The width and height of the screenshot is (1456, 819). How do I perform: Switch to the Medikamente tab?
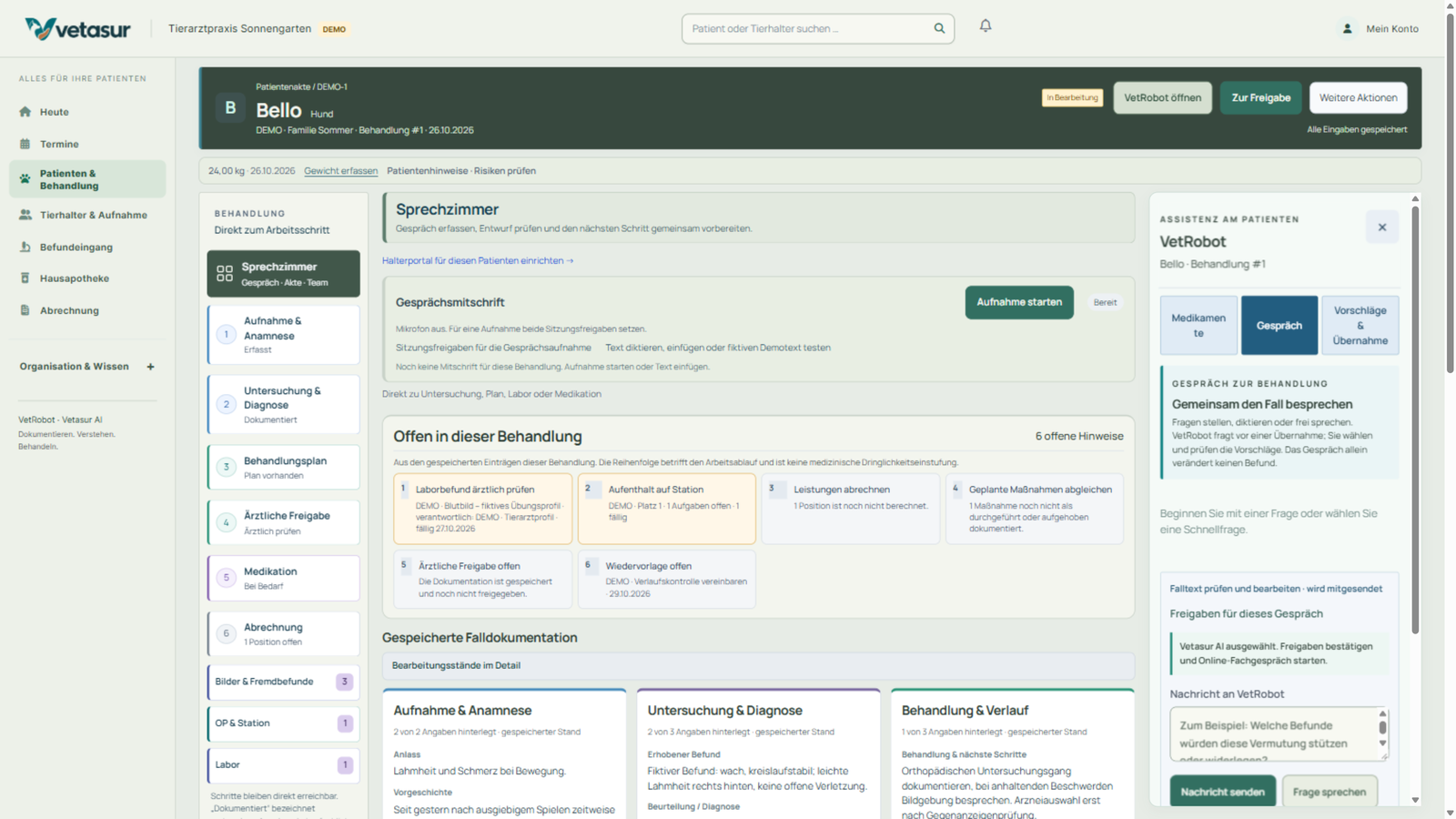click(x=1198, y=325)
